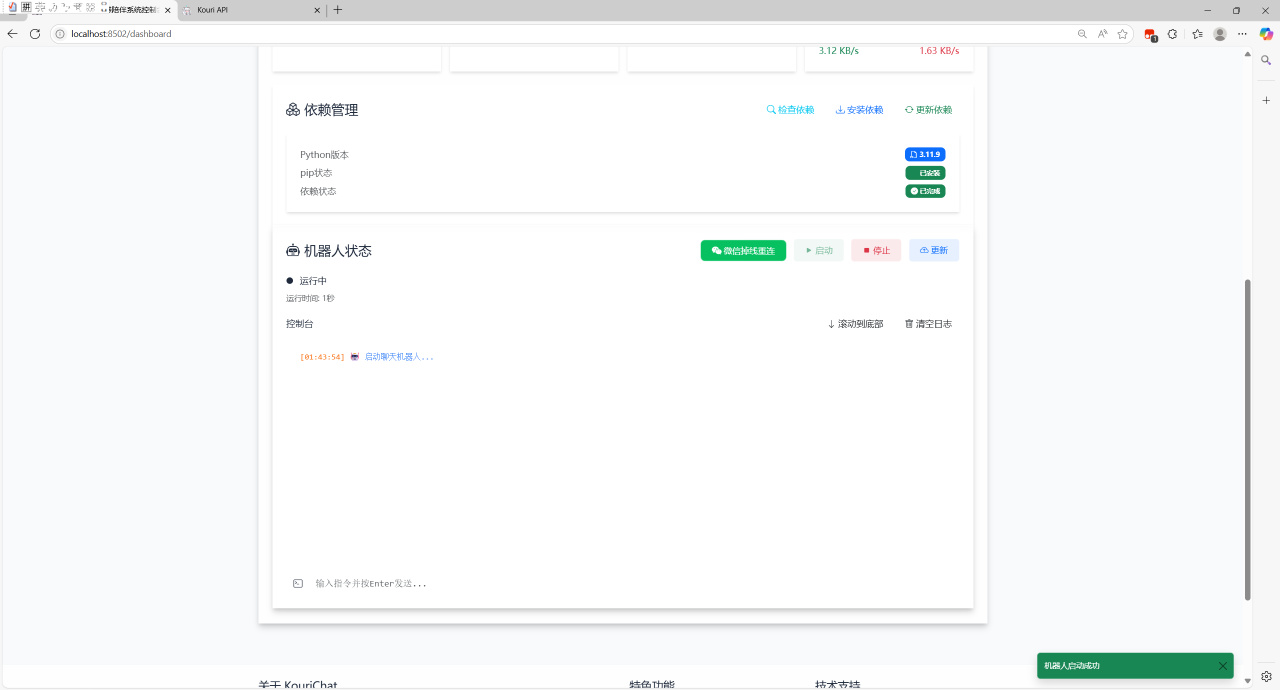Click the 3.12 KB/s upload speed value
The image size is (1280, 690).
838,51
